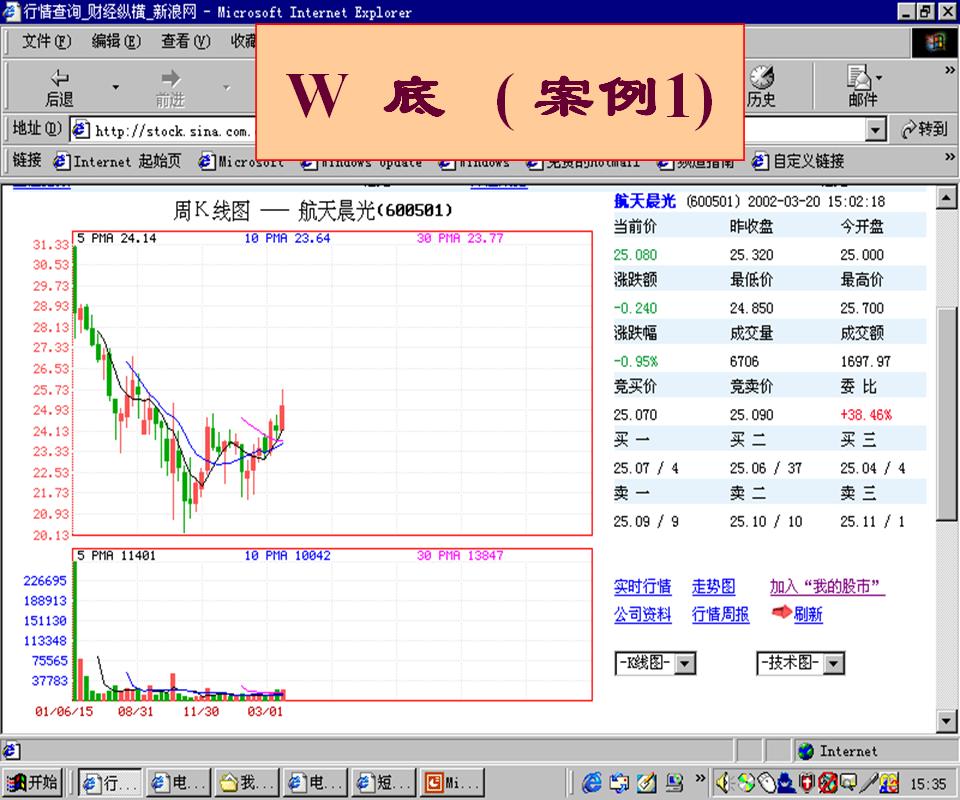The width and height of the screenshot is (960, 800).
Task: Open the 编辑(E) menu
Action: pos(116,41)
